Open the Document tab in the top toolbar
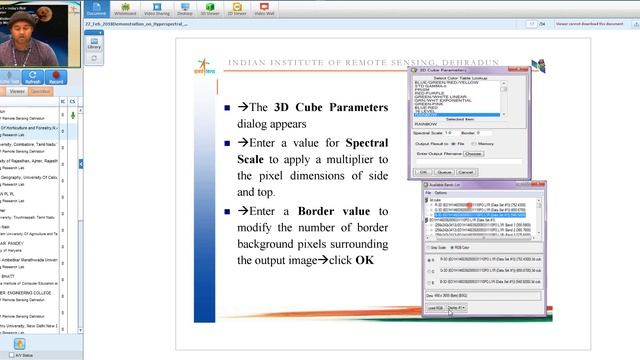 97,9
